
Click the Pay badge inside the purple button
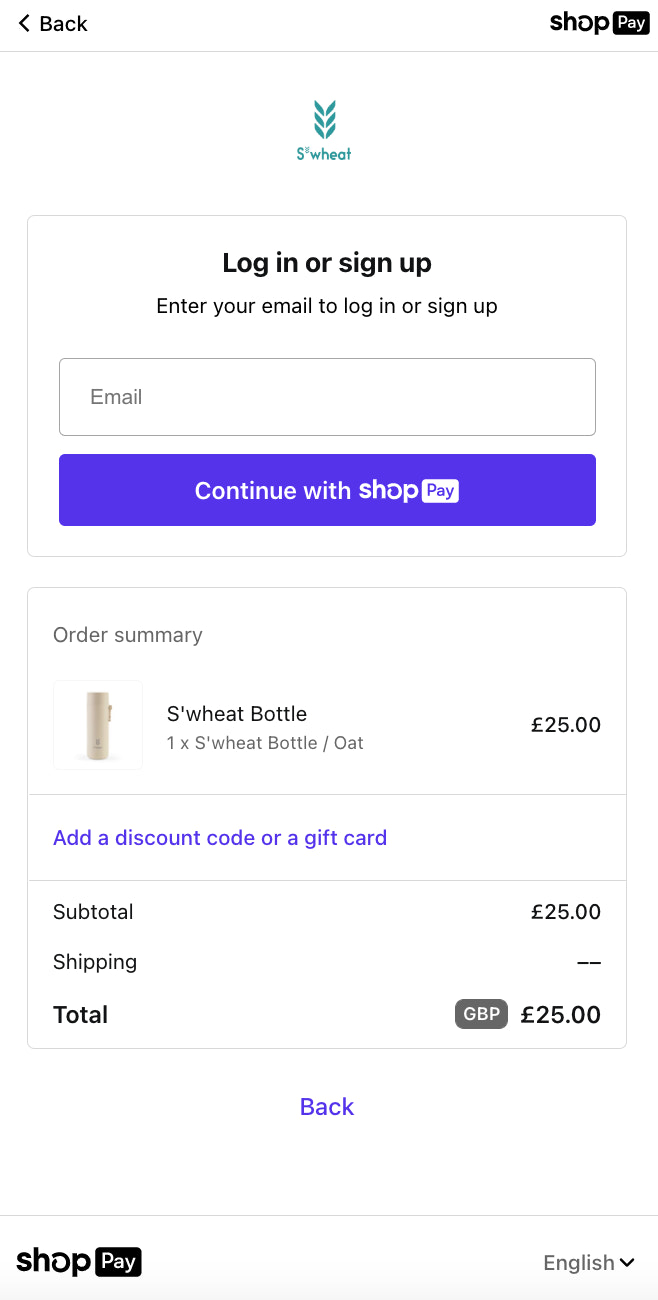tap(442, 490)
